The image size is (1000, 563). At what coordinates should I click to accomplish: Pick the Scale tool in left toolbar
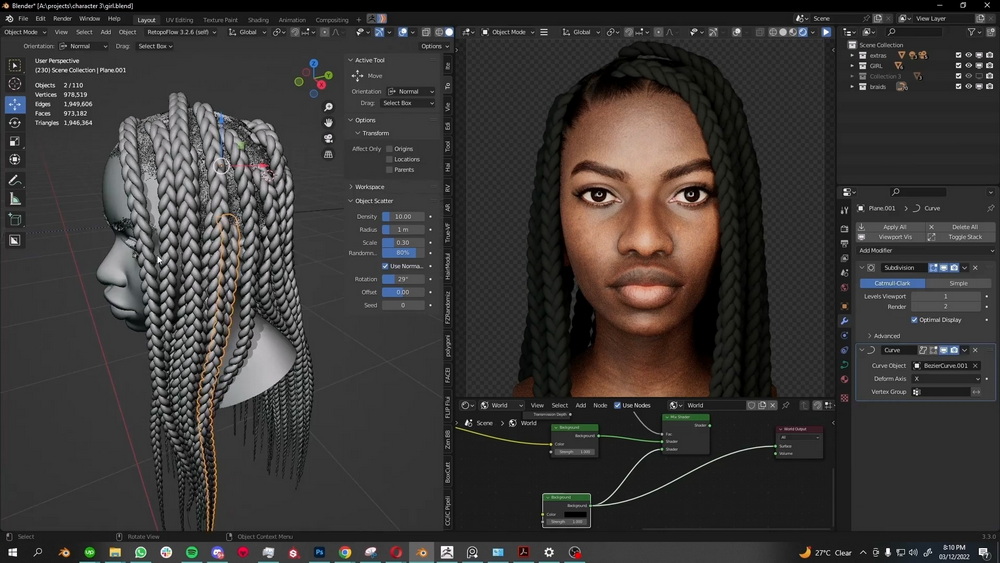point(15,141)
